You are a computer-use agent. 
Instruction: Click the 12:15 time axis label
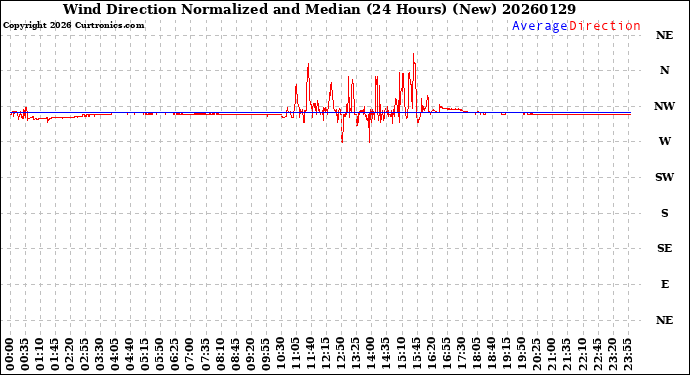326,355
